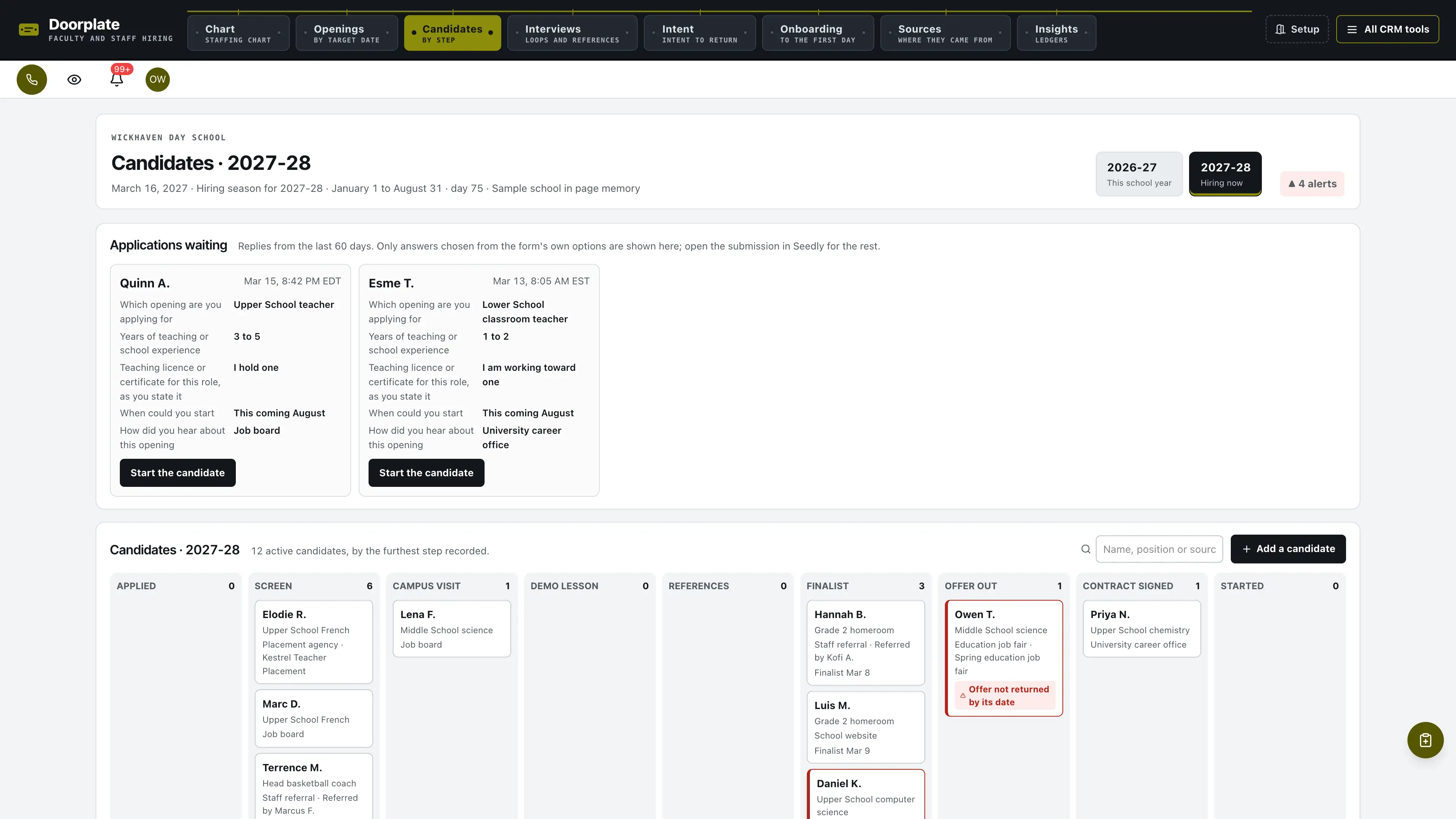Open the Sources tab
1456x819 pixels.
click(945, 33)
